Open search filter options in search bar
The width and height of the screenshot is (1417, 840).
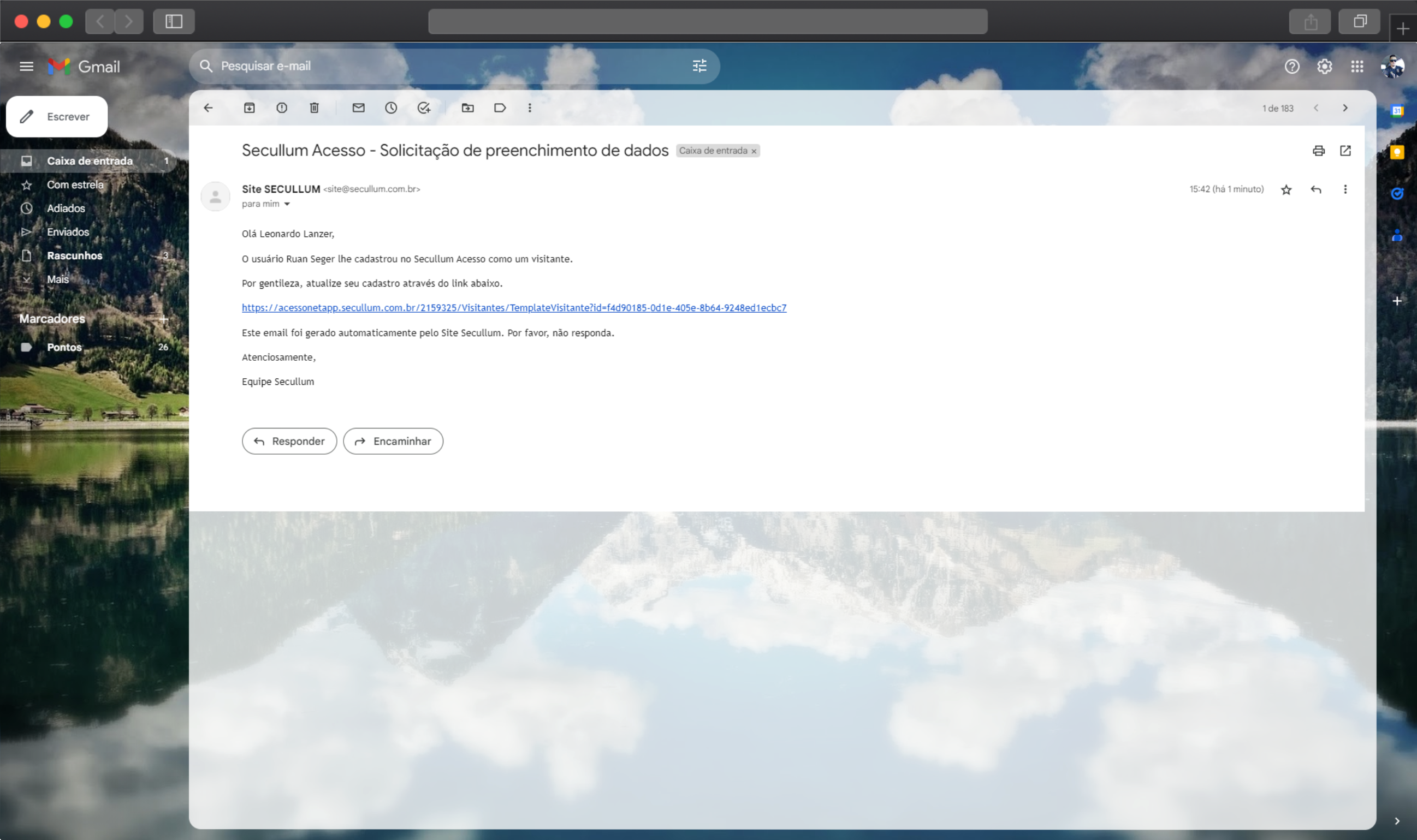pos(699,66)
